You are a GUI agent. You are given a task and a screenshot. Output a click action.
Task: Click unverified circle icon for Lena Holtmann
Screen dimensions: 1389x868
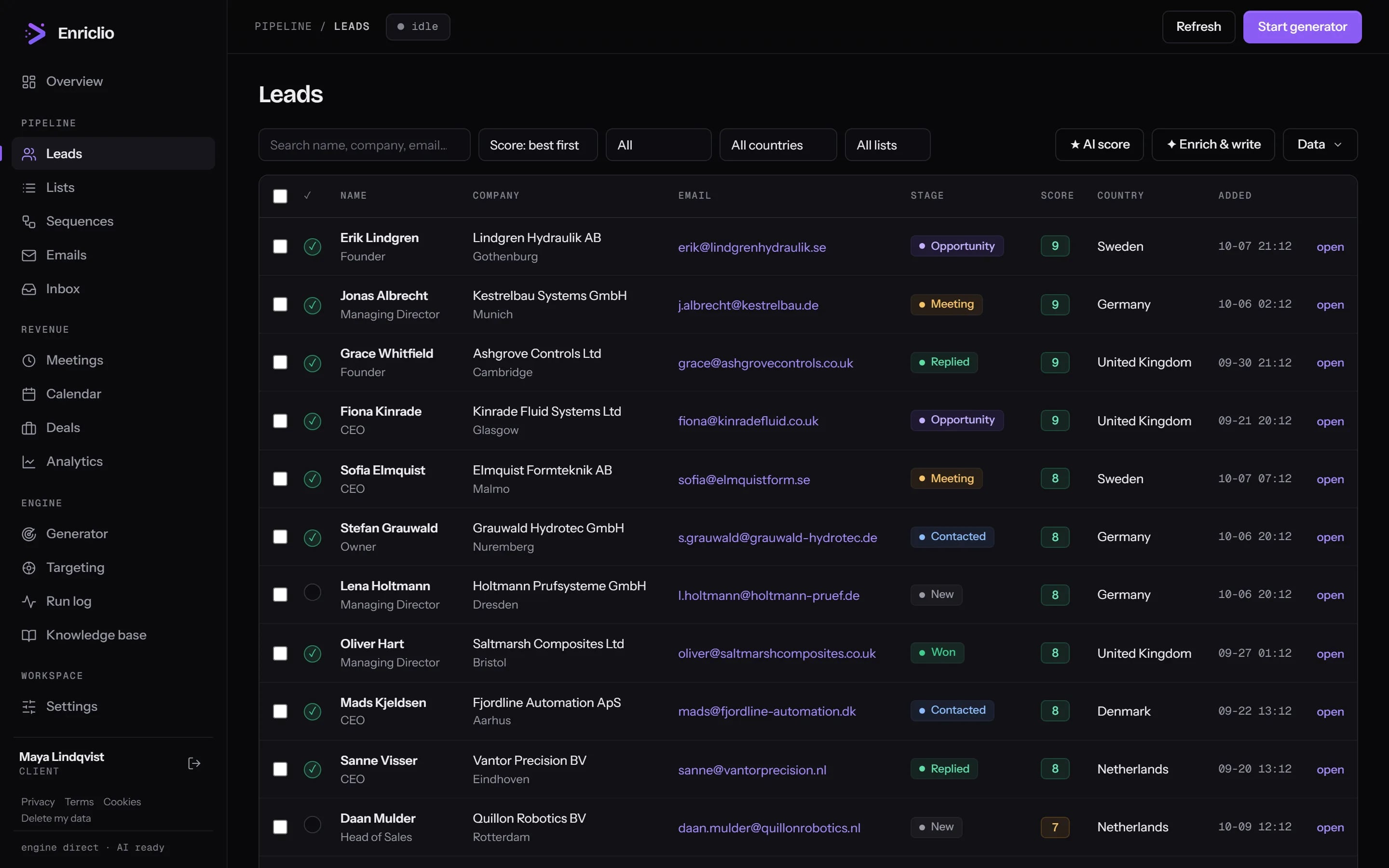click(312, 593)
